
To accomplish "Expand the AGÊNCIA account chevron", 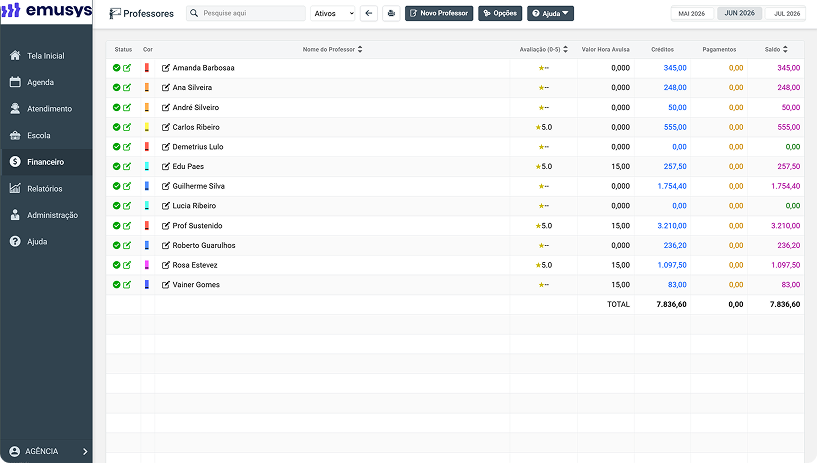I will [x=85, y=452].
